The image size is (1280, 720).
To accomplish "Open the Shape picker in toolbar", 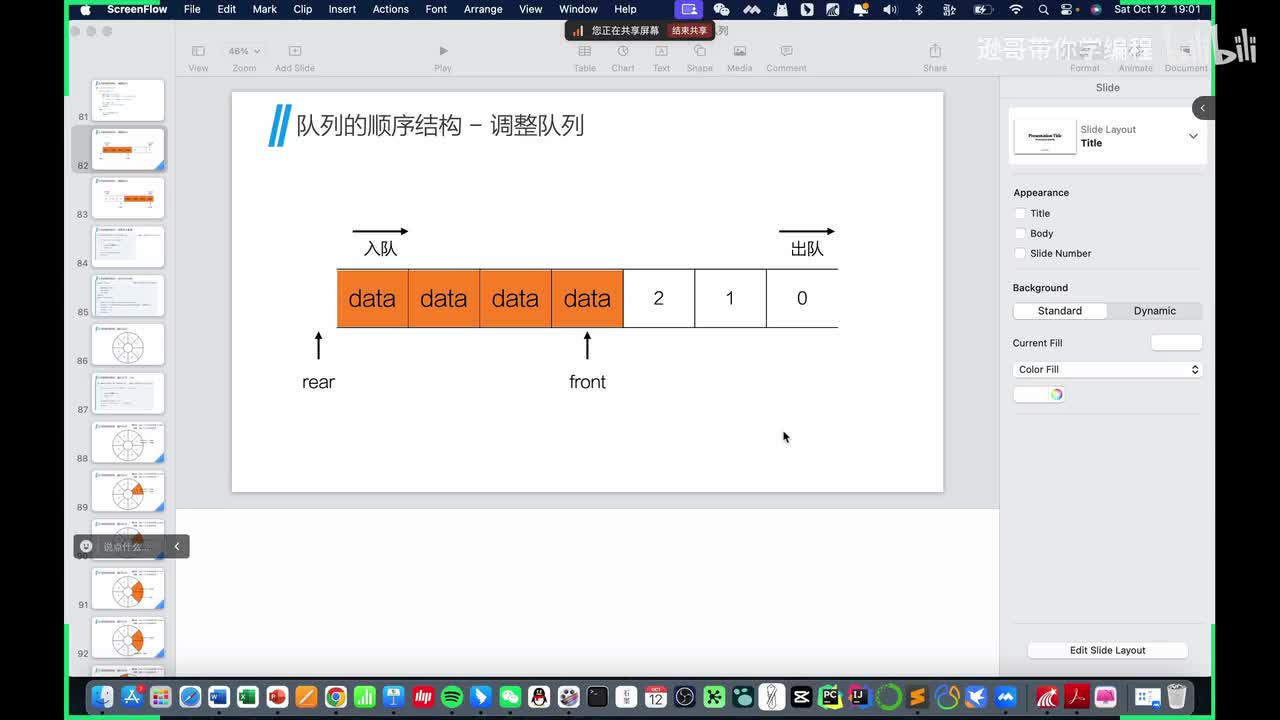I will pos(700,58).
